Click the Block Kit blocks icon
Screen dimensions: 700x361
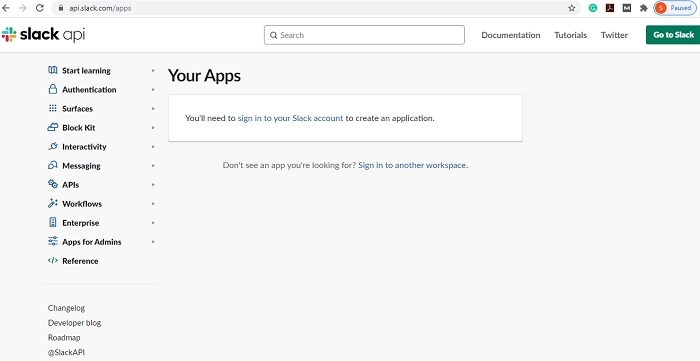pos(53,127)
